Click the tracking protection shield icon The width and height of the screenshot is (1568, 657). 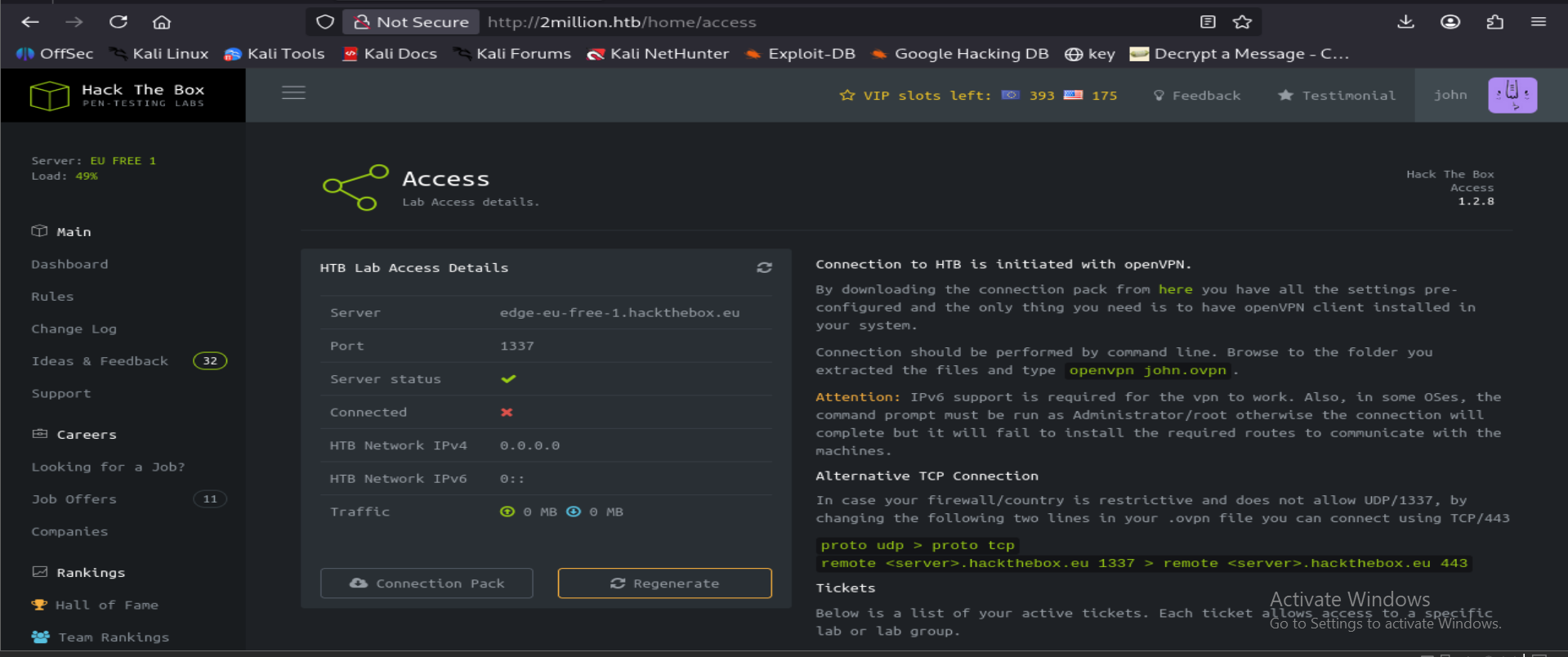pyautogui.click(x=325, y=22)
